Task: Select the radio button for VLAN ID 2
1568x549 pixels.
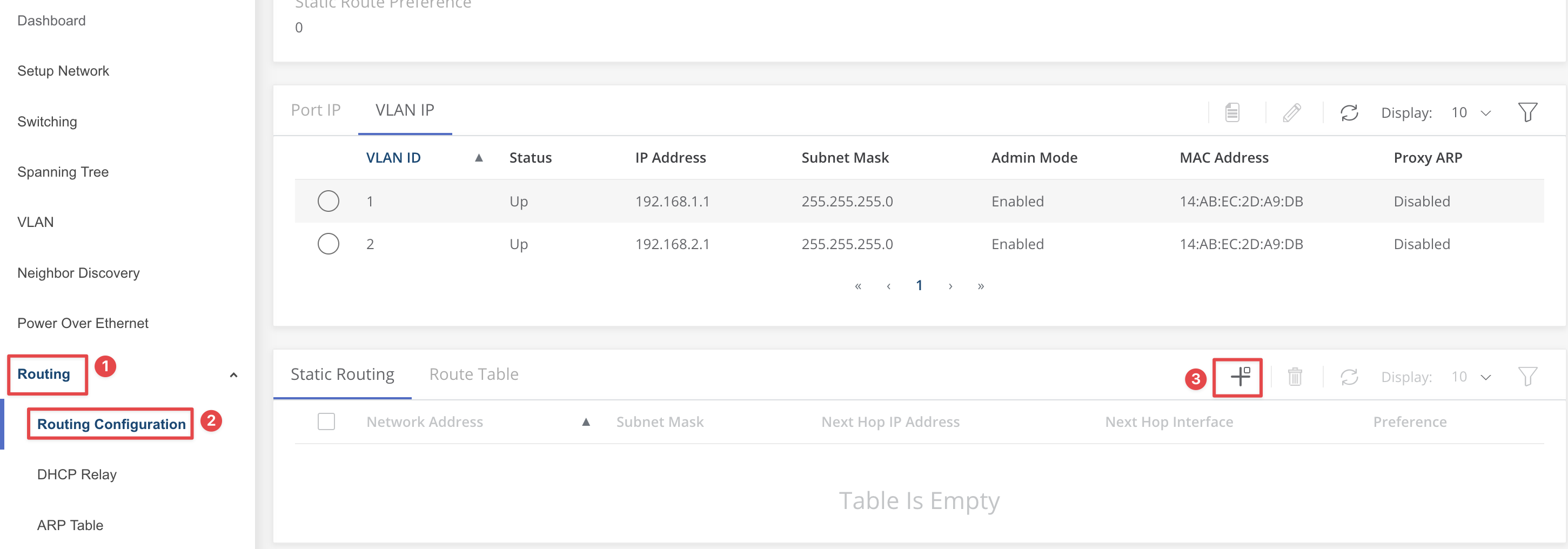Action: [328, 244]
